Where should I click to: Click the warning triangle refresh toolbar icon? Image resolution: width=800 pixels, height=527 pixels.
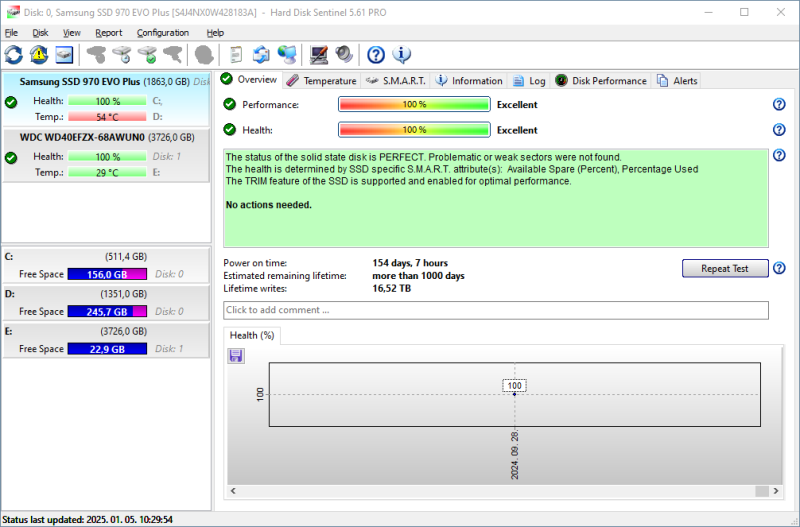(x=39, y=55)
